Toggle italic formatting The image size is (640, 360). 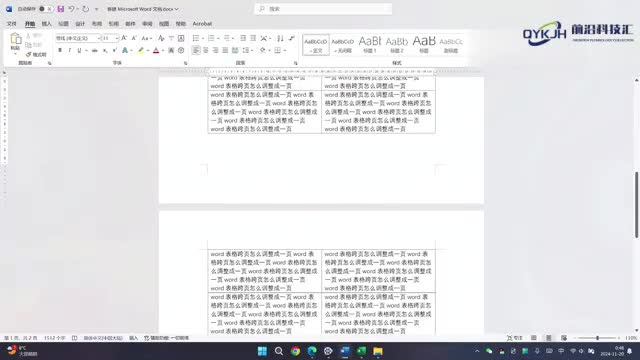(x=70, y=50)
